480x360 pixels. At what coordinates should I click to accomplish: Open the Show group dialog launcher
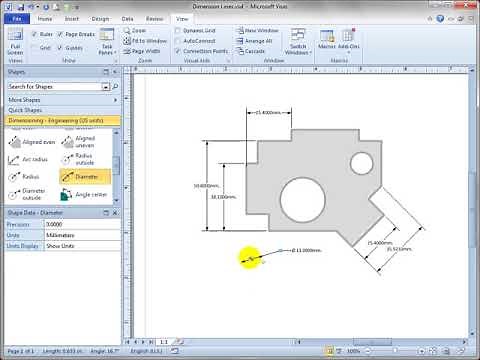(x=116, y=61)
